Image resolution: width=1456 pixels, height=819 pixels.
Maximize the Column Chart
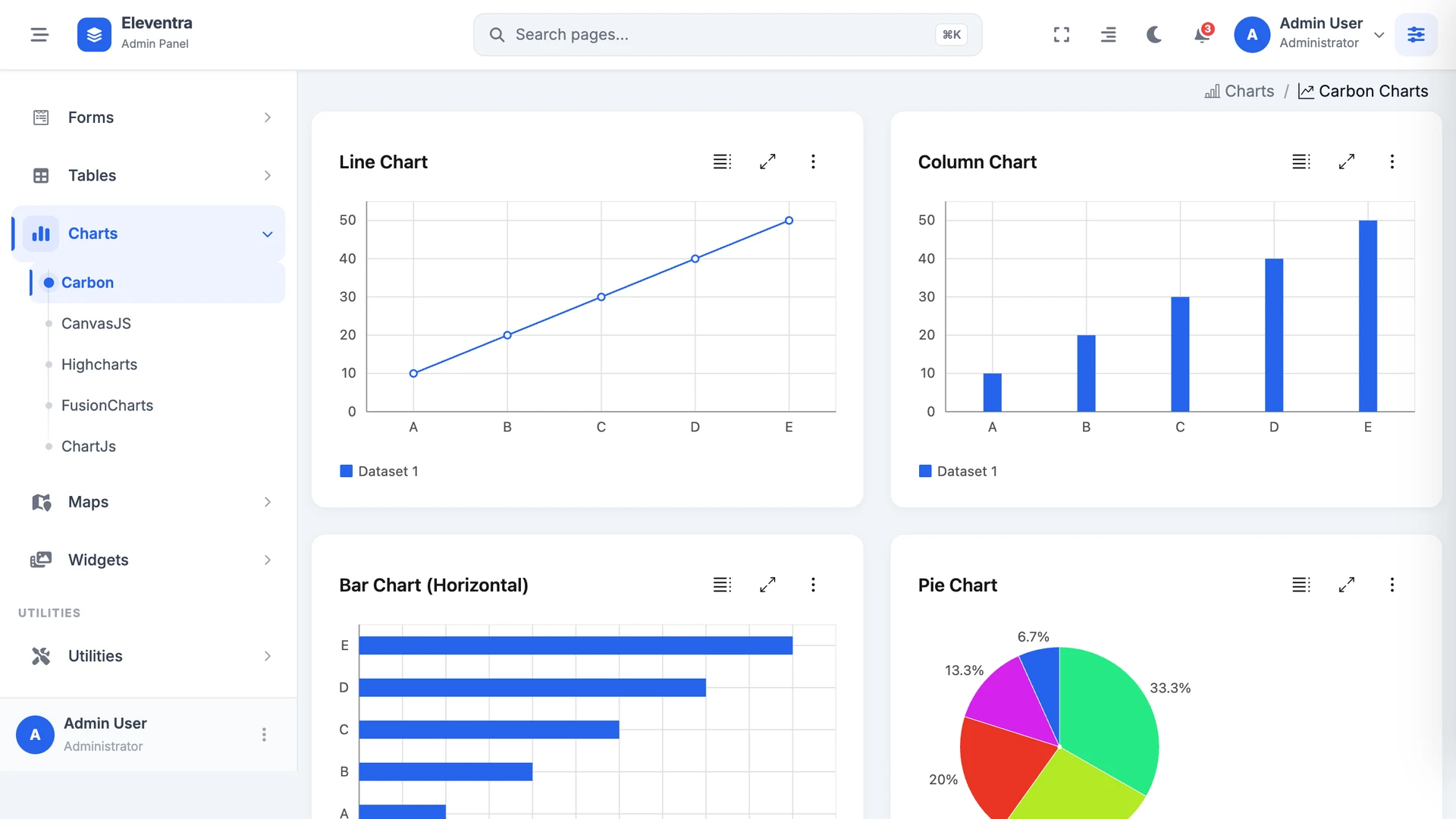tap(1346, 162)
